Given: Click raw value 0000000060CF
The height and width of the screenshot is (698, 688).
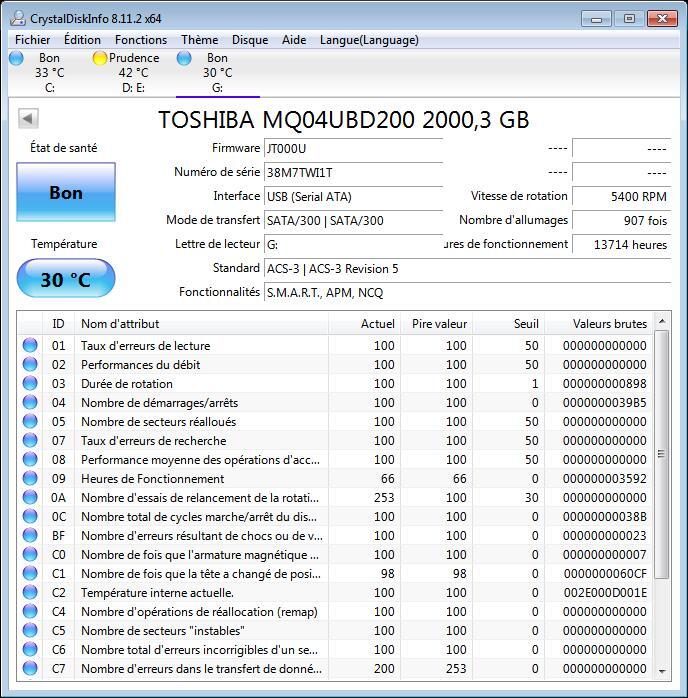Looking at the screenshot, I should (605, 573).
